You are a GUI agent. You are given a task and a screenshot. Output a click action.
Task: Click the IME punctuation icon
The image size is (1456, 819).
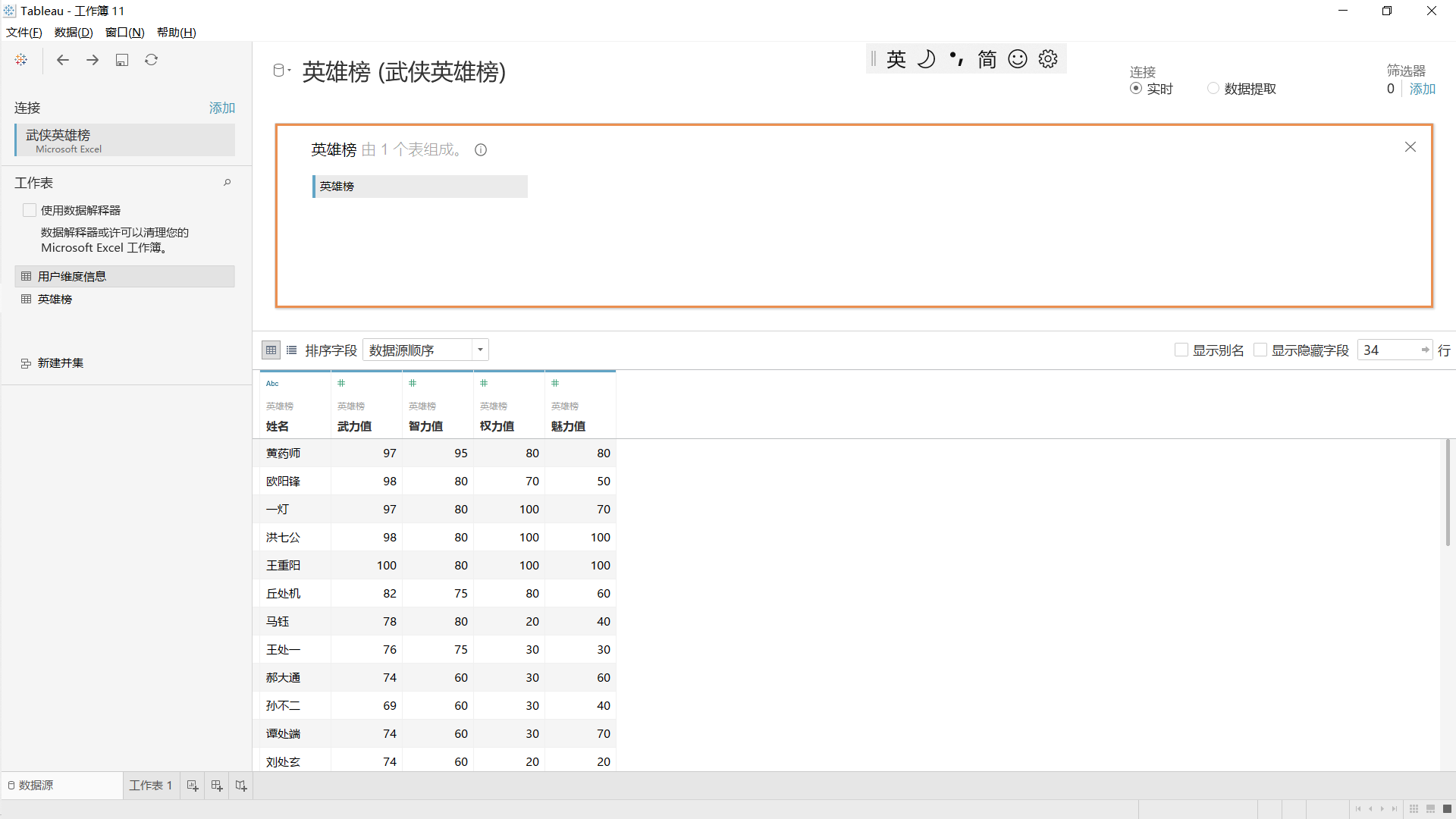pos(957,59)
